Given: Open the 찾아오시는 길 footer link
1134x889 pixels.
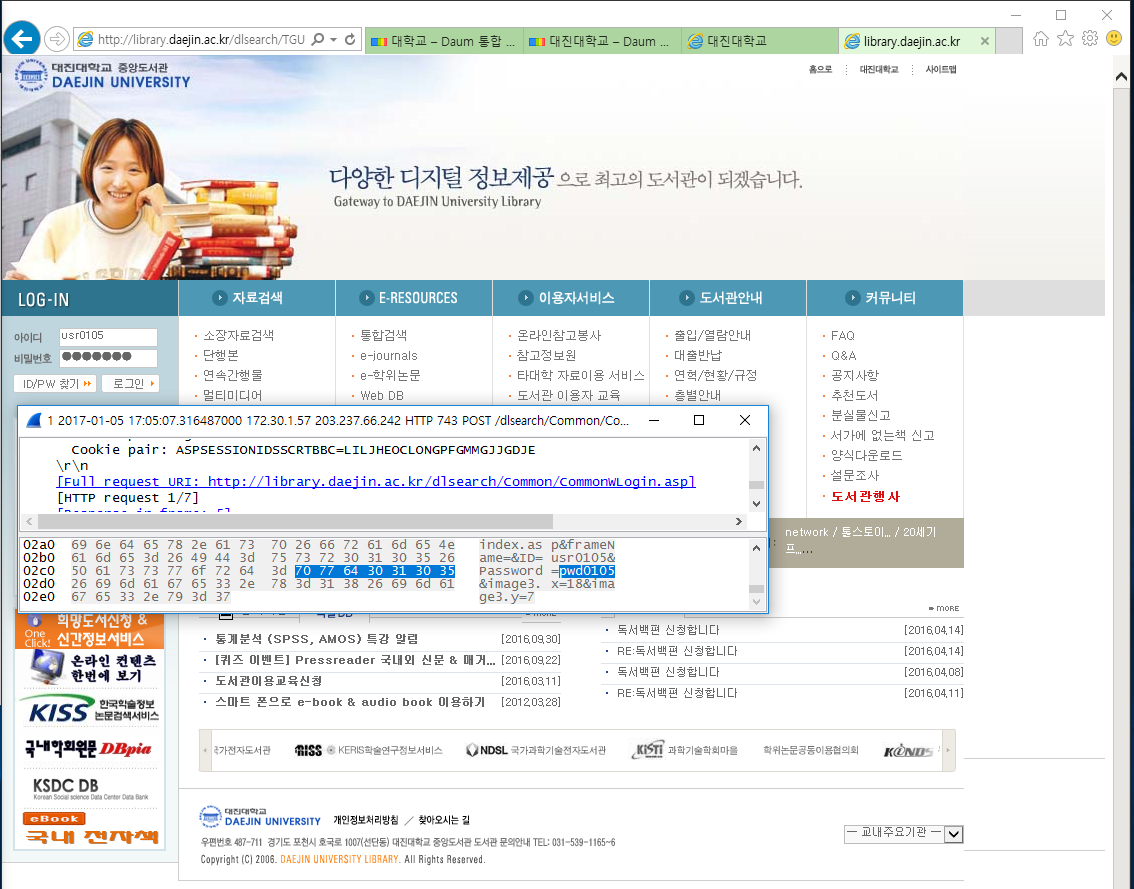Looking at the screenshot, I should coord(444,820).
